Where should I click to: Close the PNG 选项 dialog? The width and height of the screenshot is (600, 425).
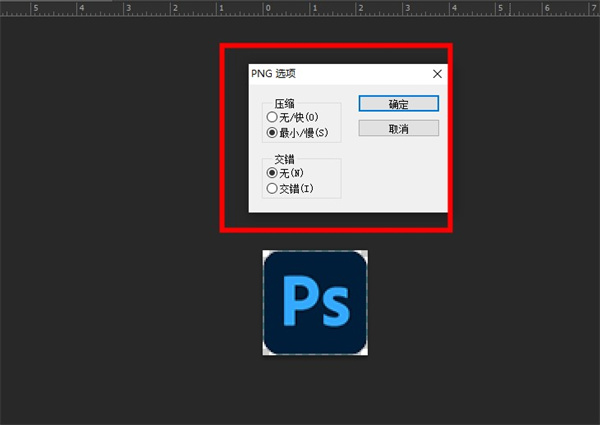437,74
